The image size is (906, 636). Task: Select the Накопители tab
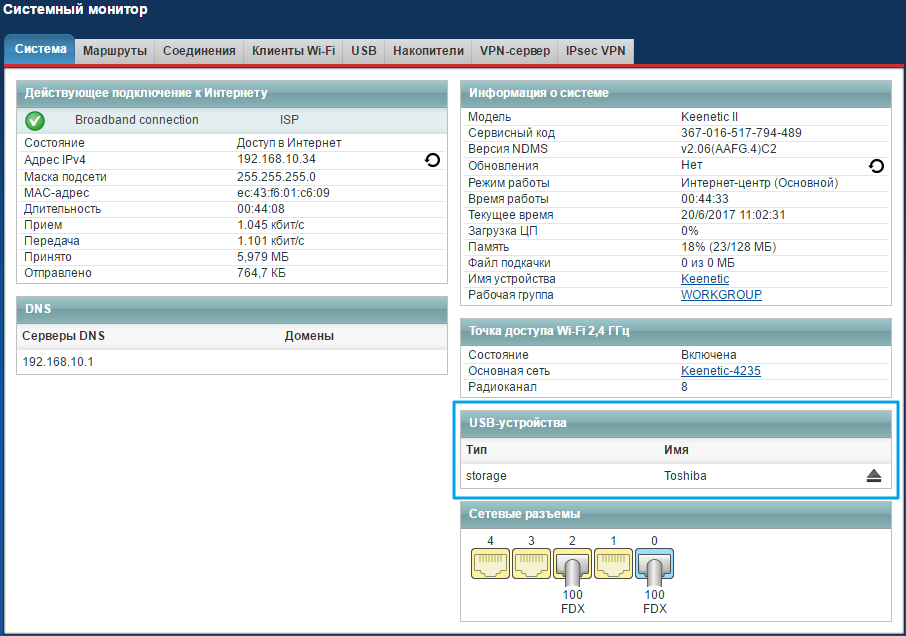(428, 50)
